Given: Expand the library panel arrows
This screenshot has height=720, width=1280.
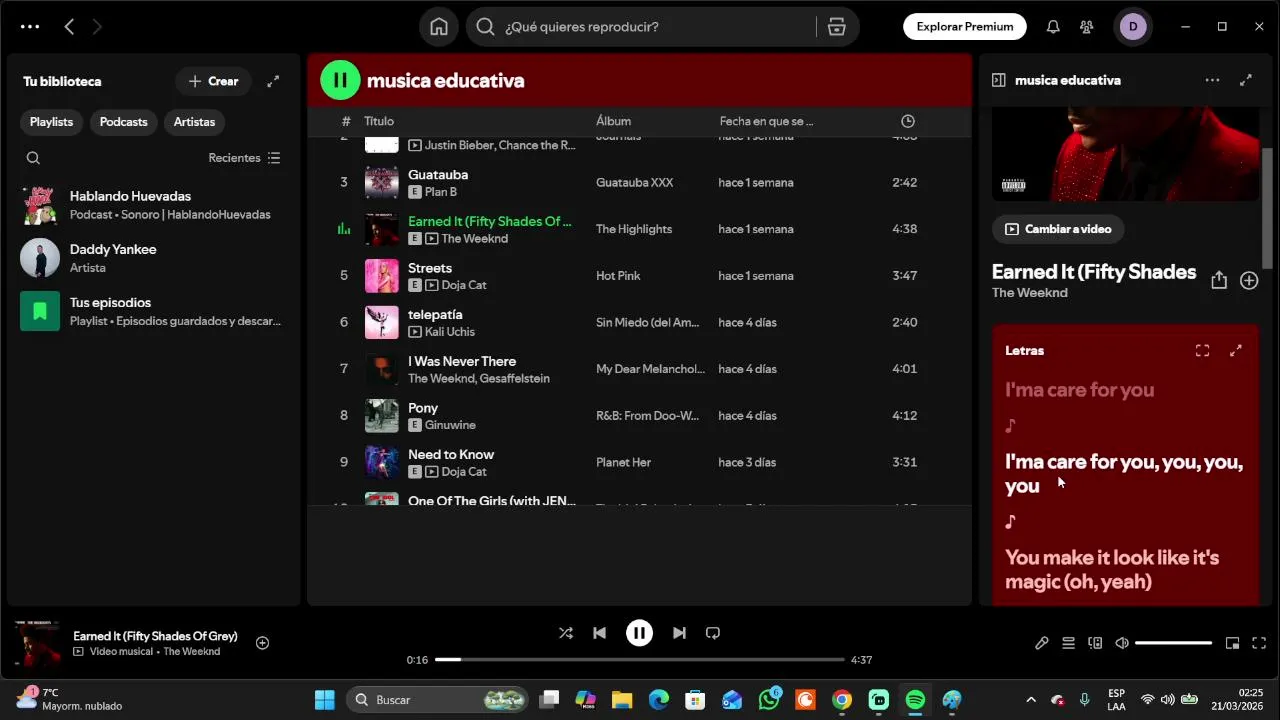Looking at the screenshot, I should (273, 81).
